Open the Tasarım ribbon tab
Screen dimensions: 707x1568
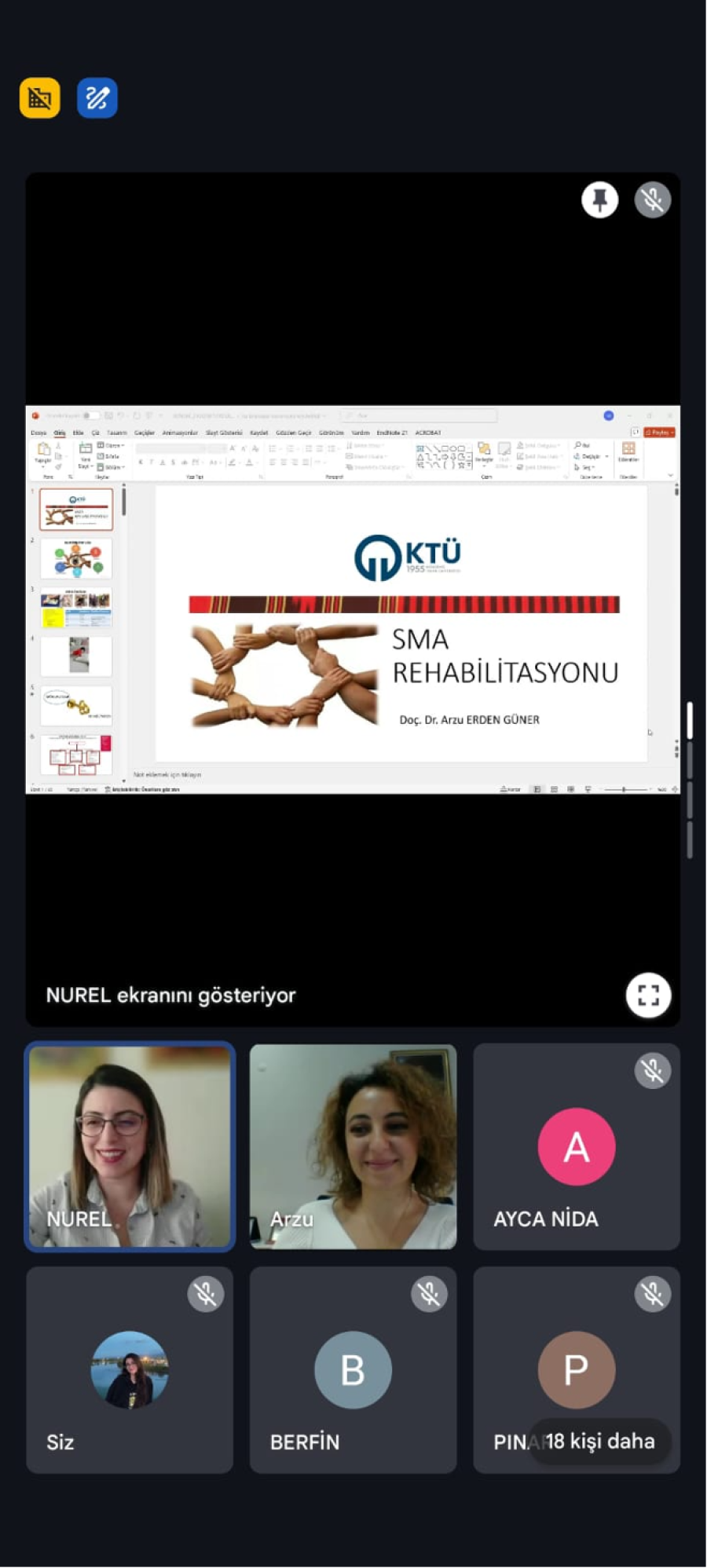[117, 433]
